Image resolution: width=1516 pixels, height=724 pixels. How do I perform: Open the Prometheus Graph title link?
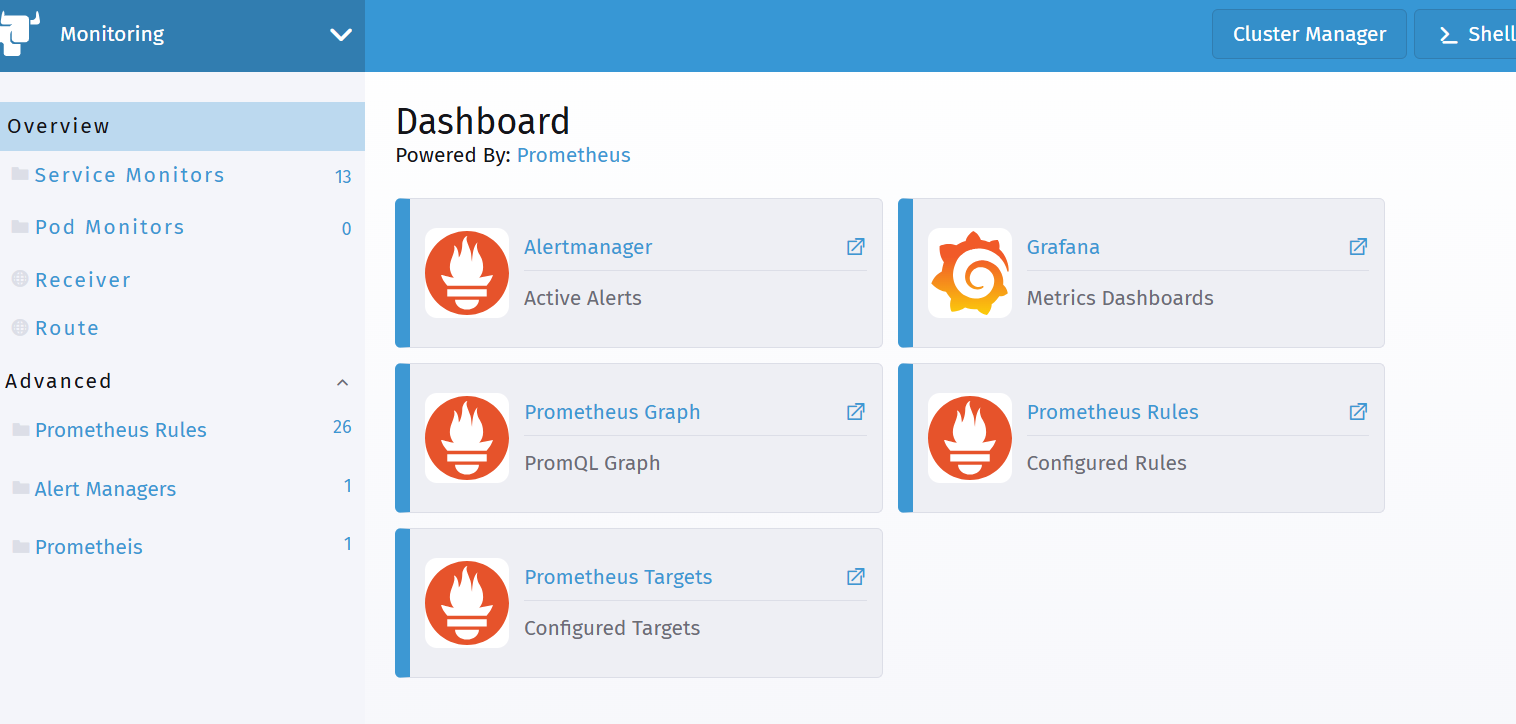(x=612, y=412)
